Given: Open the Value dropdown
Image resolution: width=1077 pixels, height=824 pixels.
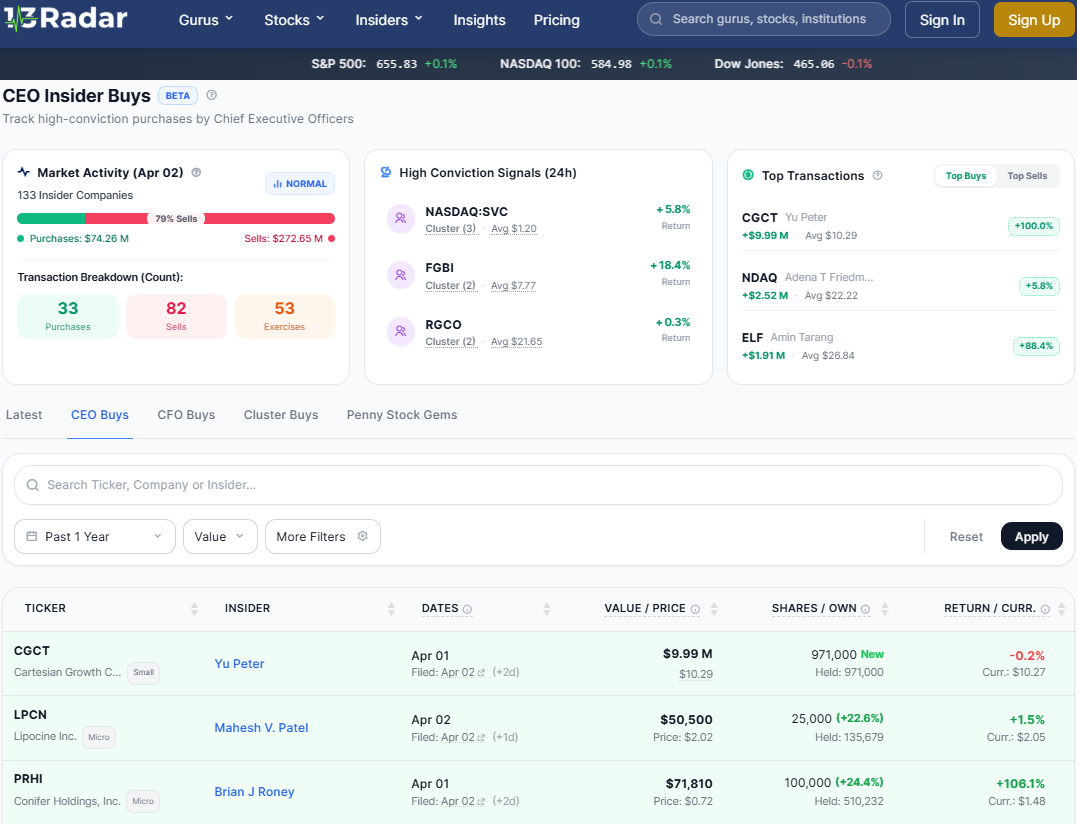Looking at the screenshot, I should [x=220, y=536].
